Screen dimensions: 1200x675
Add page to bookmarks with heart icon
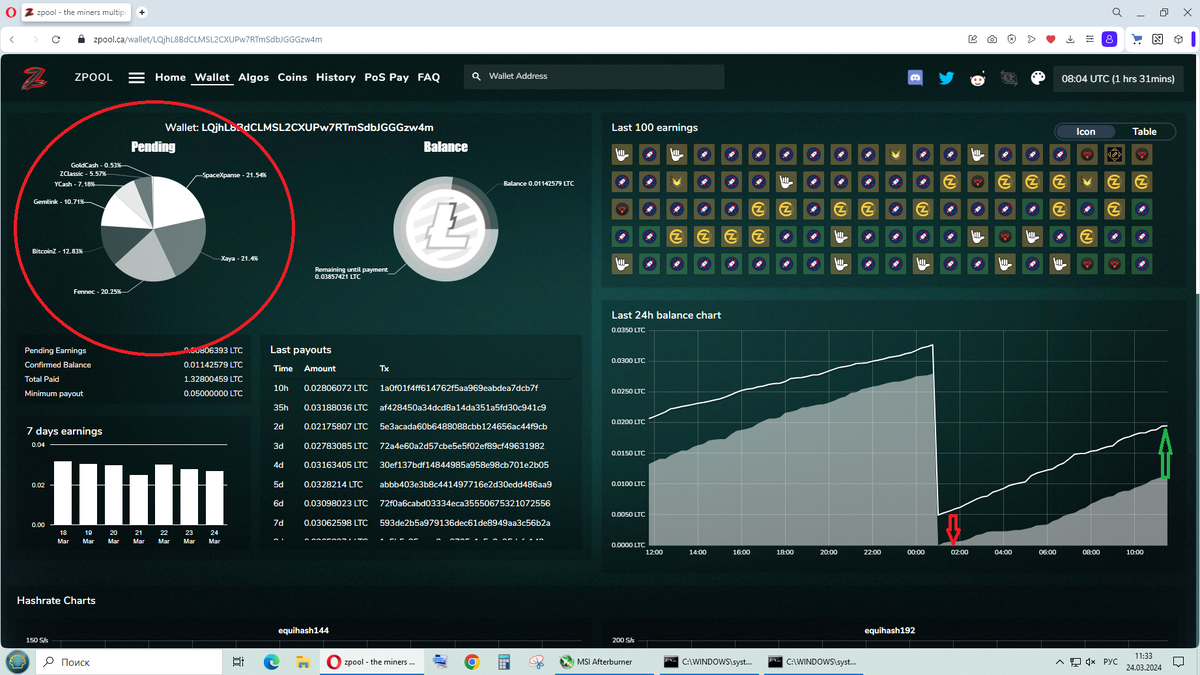coord(1050,40)
